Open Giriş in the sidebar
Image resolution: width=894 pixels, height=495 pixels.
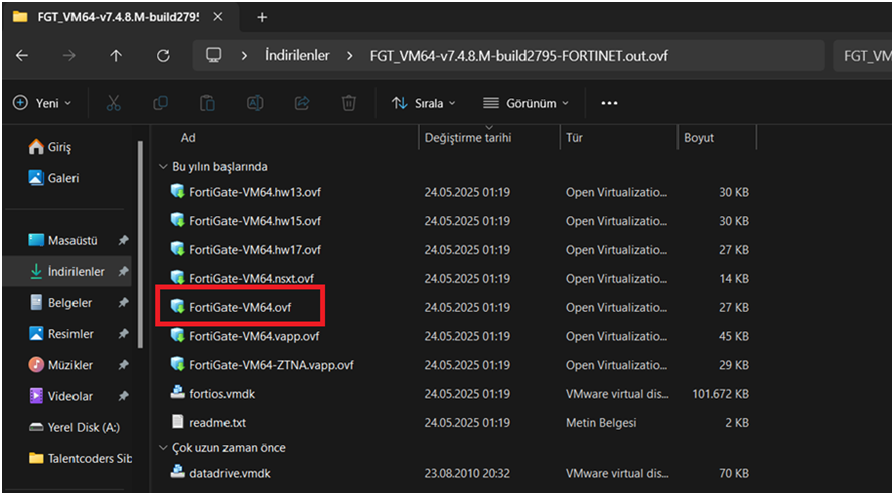point(50,147)
